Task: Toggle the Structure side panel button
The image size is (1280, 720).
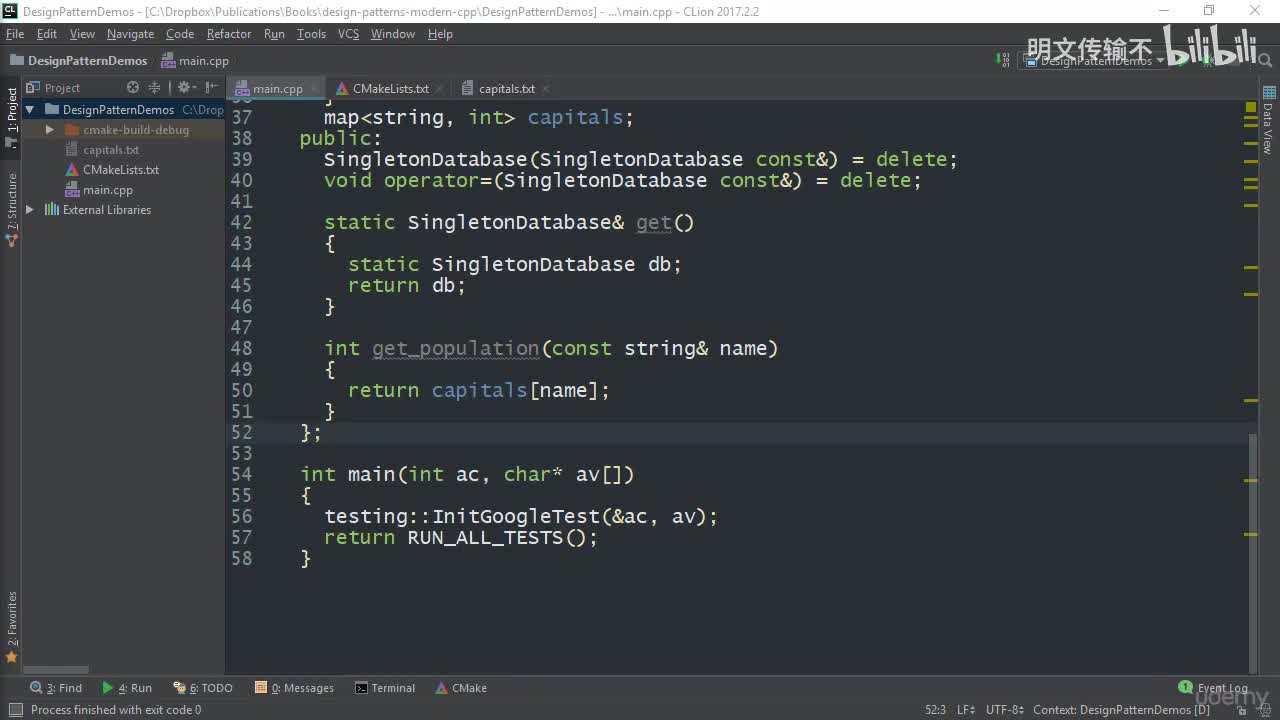Action: coord(12,210)
